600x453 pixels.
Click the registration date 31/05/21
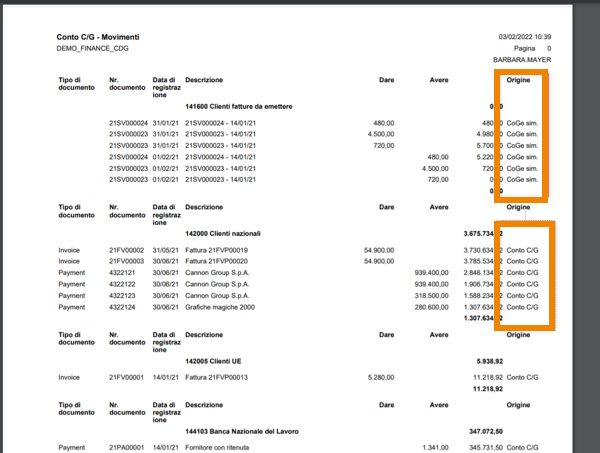[165, 250]
